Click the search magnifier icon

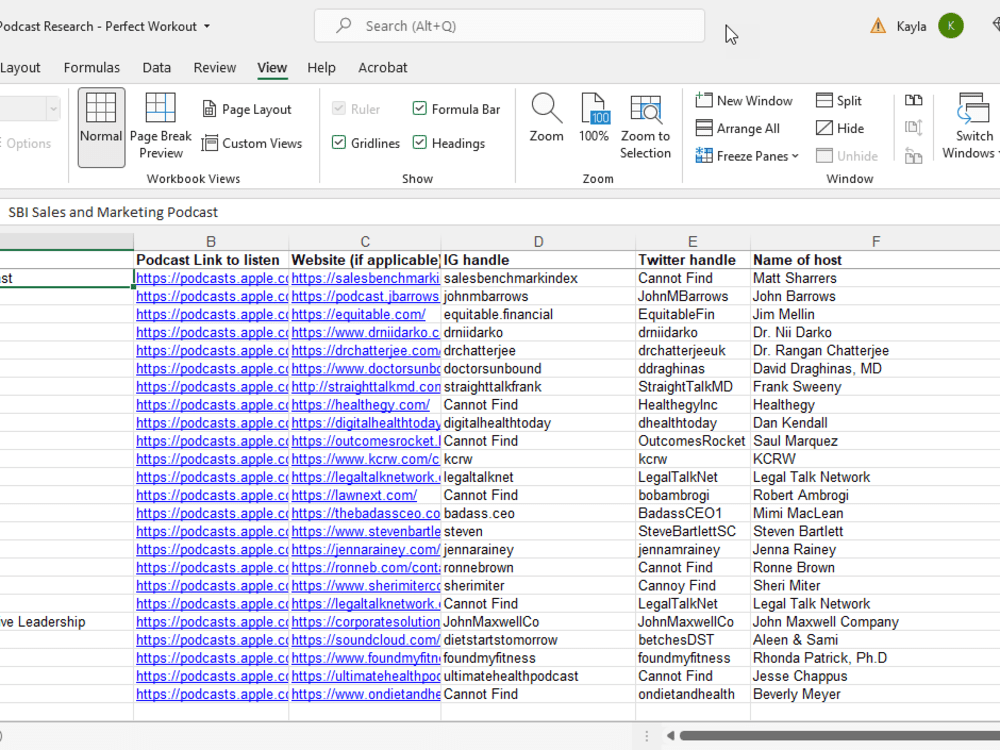pos(344,26)
